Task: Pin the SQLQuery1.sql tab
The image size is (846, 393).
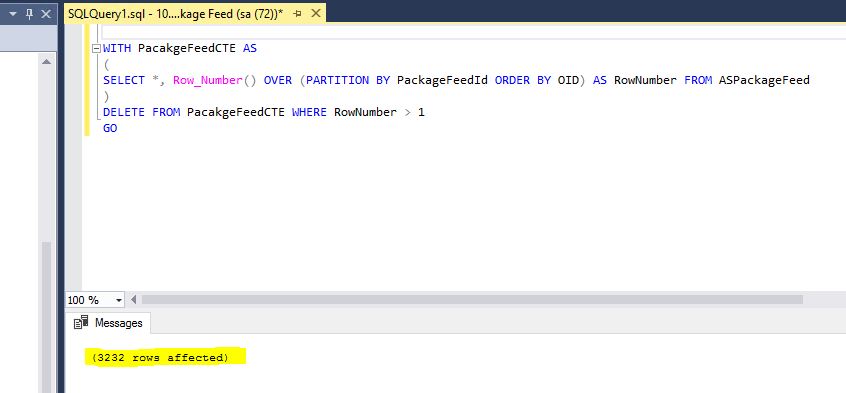Action: point(297,15)
